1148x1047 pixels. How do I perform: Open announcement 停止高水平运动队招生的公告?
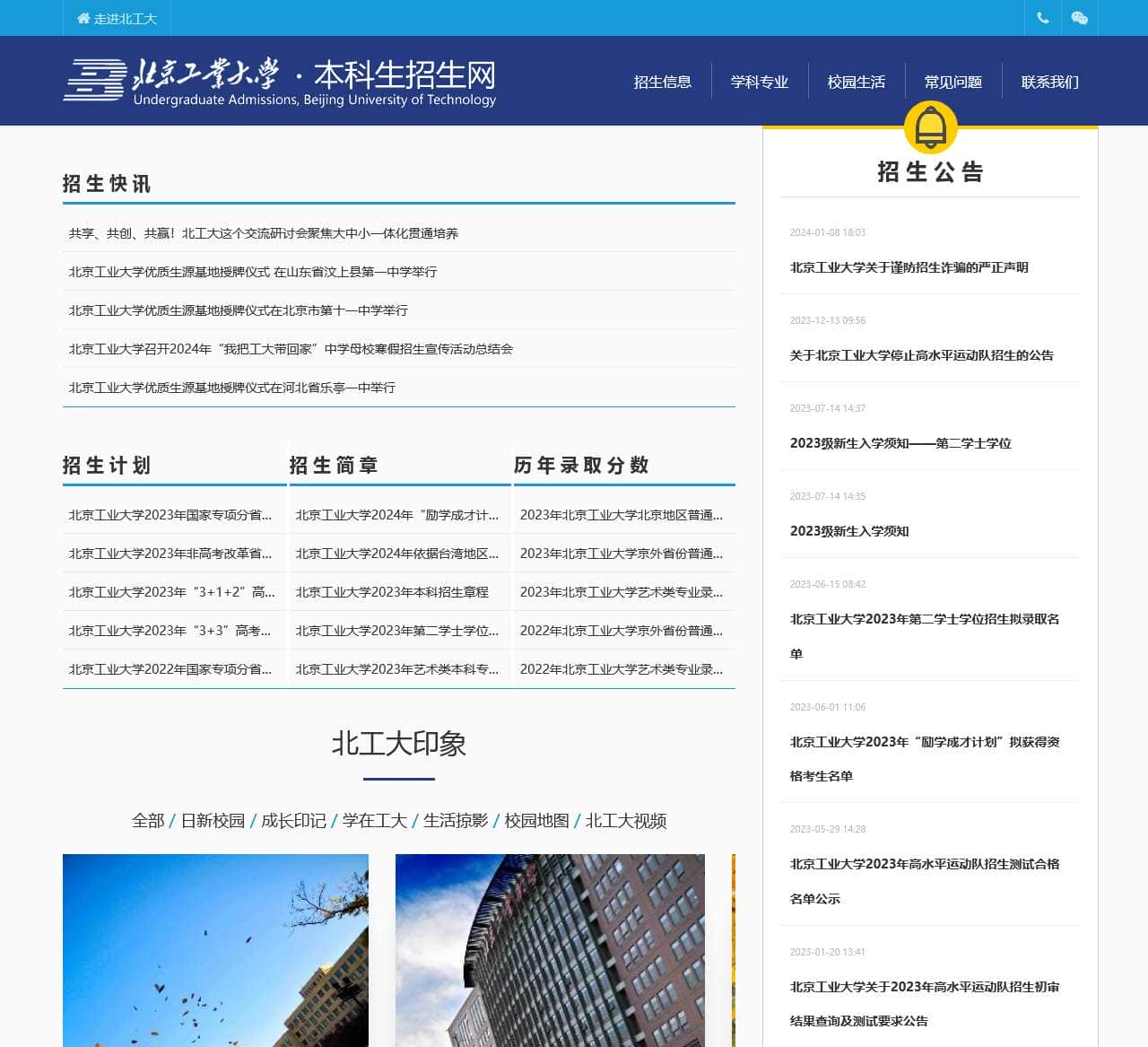(x=922, y=355)
